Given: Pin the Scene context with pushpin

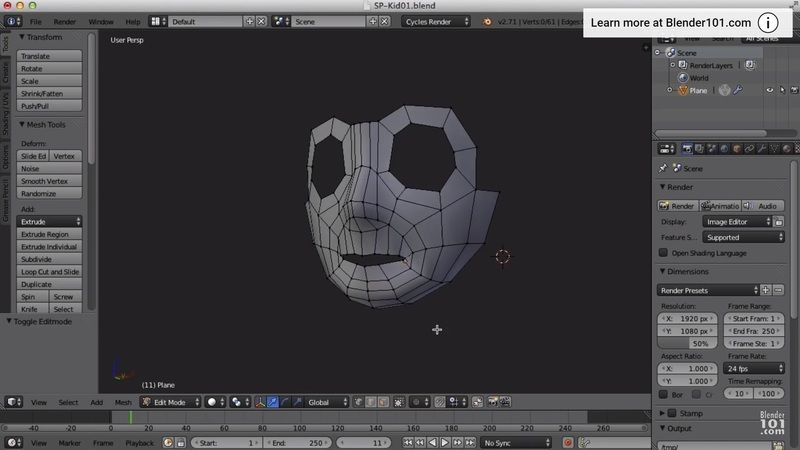Looking at the screenshot, I should (663, 168).
